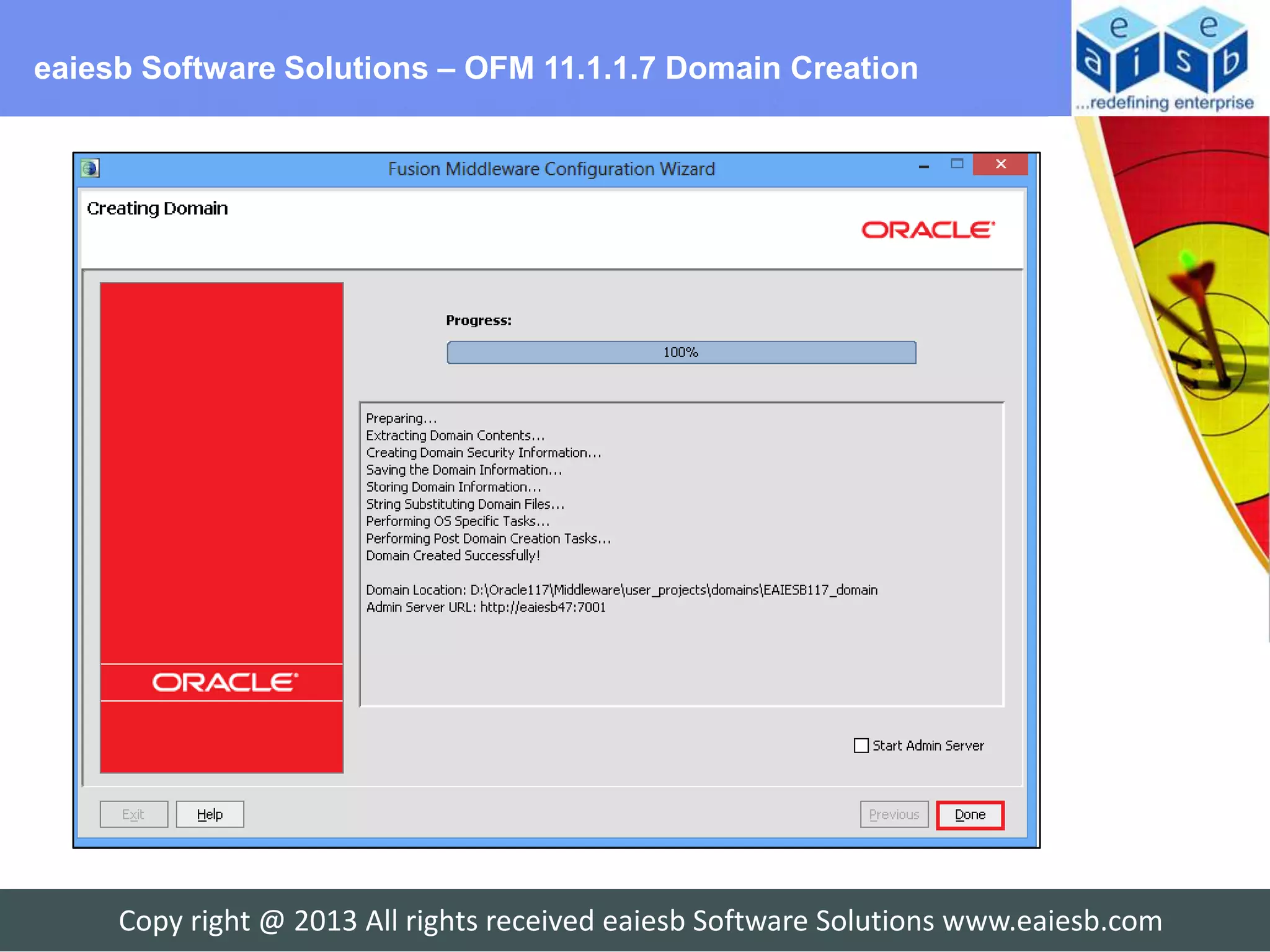Click the 'Progress:' label
The height and width of the screenshot is (952, 1270).
[x=479, y=320]
